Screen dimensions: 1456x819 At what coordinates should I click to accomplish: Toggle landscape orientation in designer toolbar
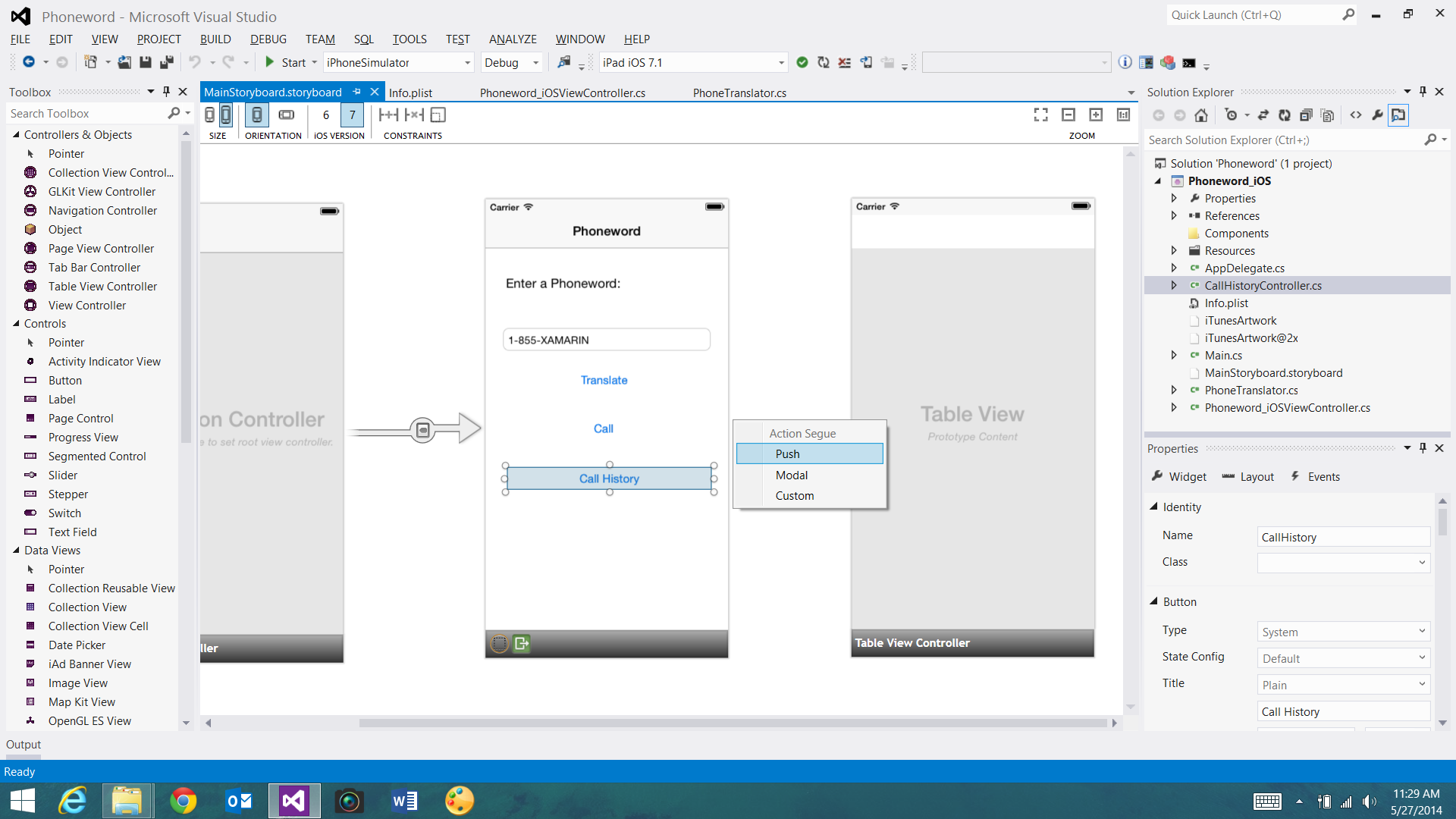tap(286, 115)
